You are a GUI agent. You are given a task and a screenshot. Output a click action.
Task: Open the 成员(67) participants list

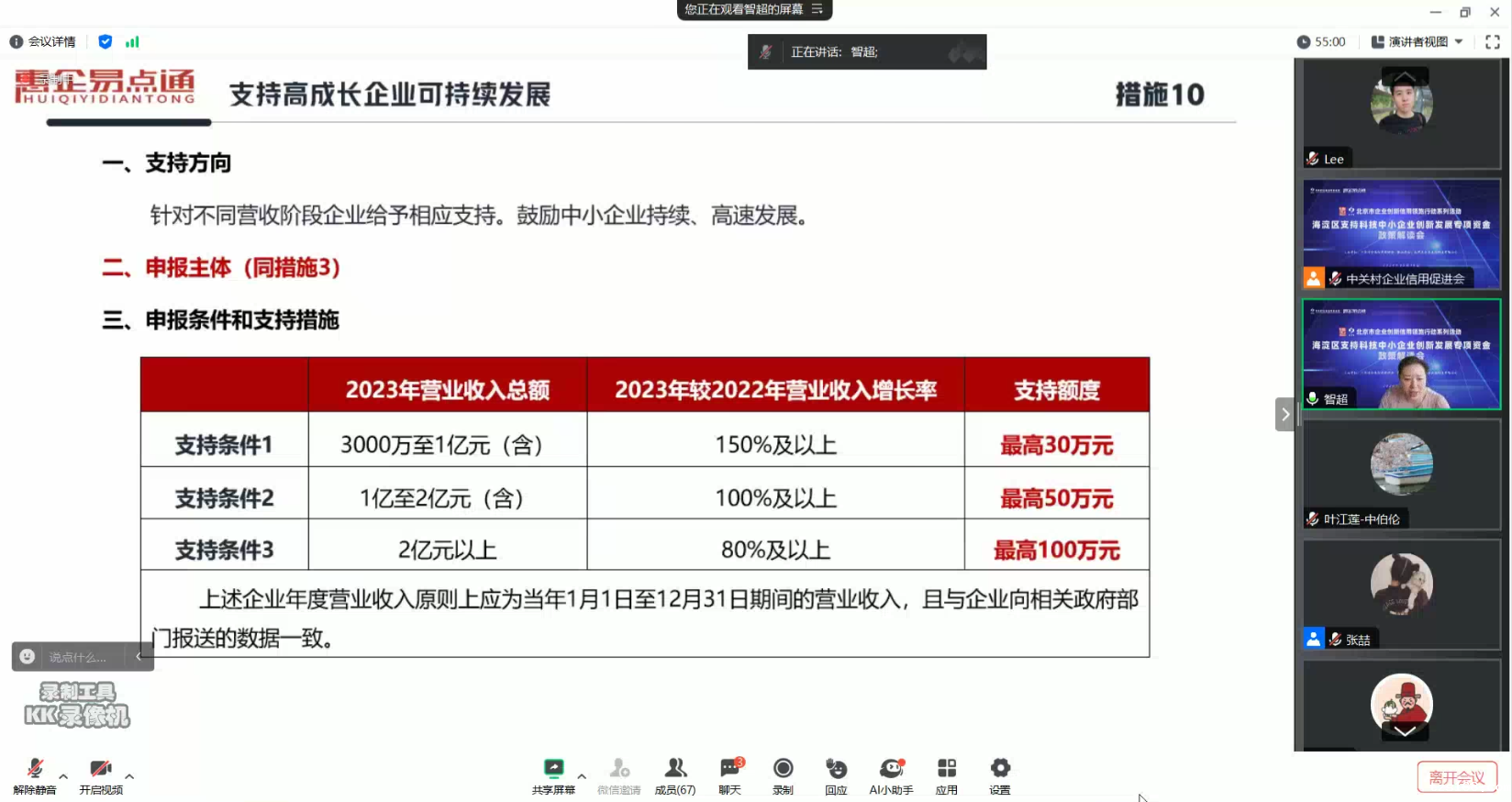674,774
